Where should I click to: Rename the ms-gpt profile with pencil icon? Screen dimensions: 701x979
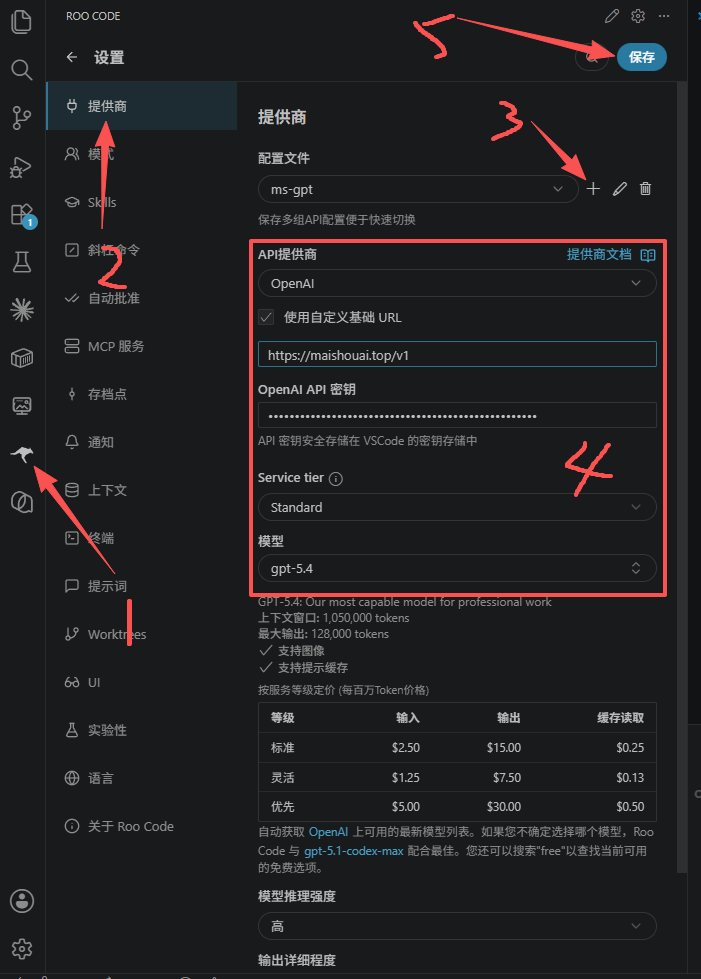coord(619,189)
